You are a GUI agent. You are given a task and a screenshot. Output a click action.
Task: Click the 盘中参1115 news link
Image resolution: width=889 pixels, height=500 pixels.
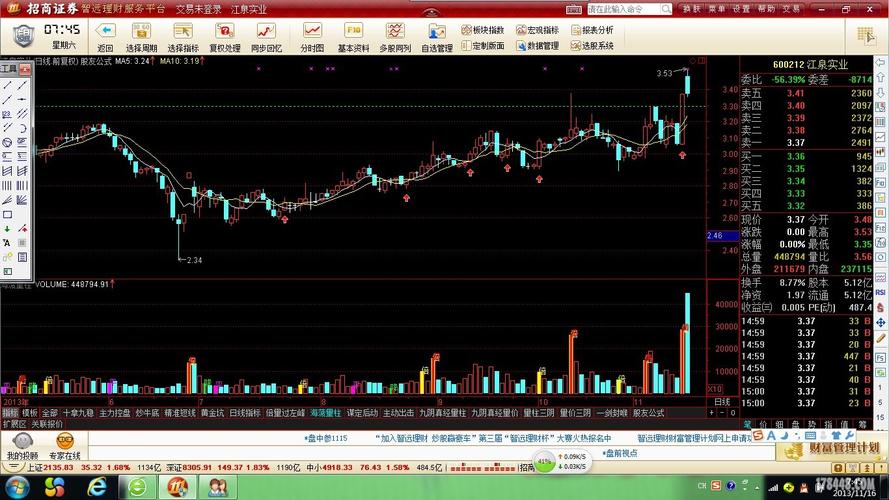pos(326,438)
